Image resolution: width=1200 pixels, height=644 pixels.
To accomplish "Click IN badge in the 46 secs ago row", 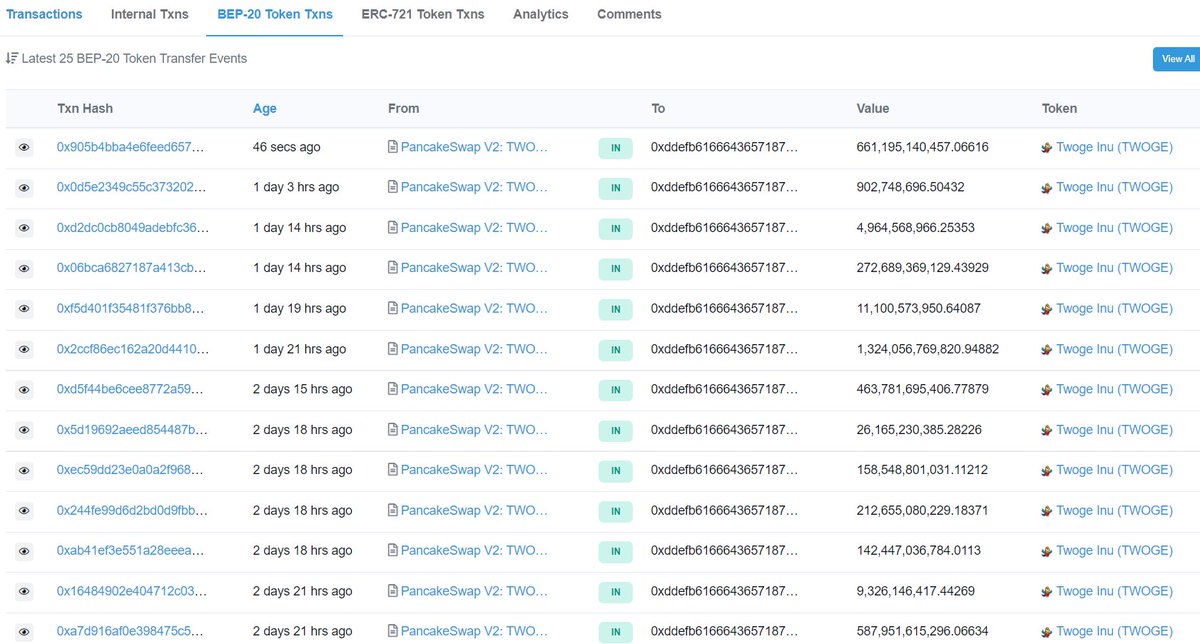I will pyautogui.click(x=616, y=148).
